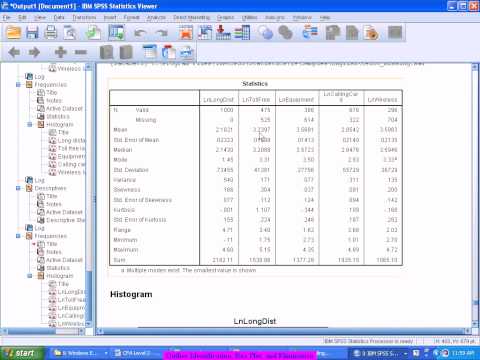Screen dimensions: 480x360
Task: Open a file with the Open toolbar icon
Action: [x=14, y=33]
